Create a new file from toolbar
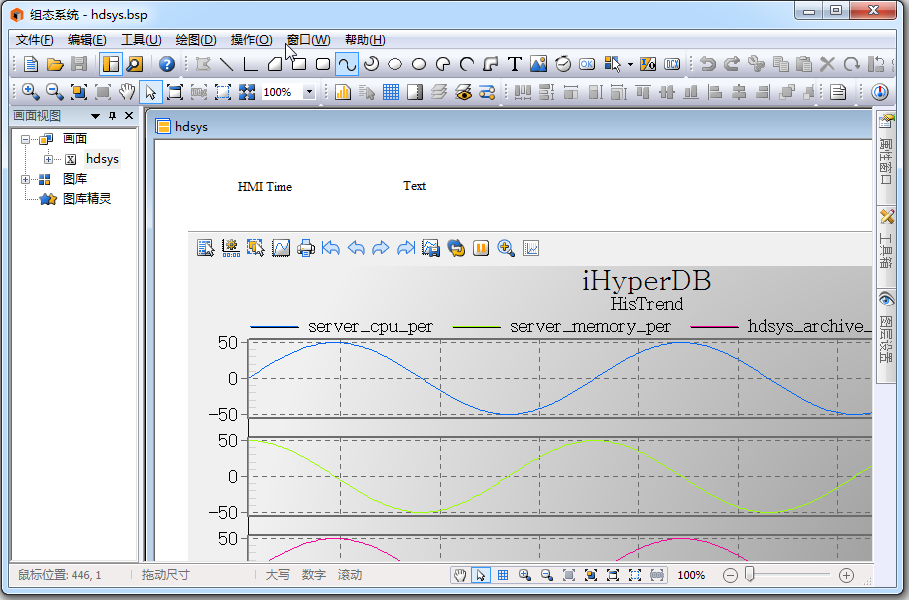Image resolution: width=909 pixels, height=600 pixels. pyautogui.click(x=31, y=64)
